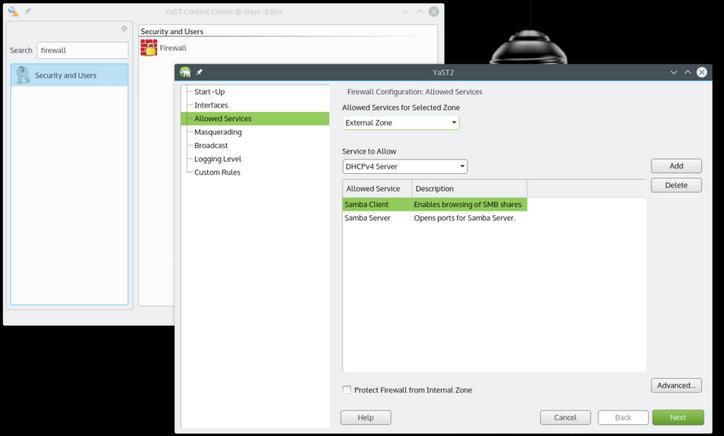Select the Samba Client row
Image resolution: width=724 pixels, height=436 pixels.
[434, 204]
